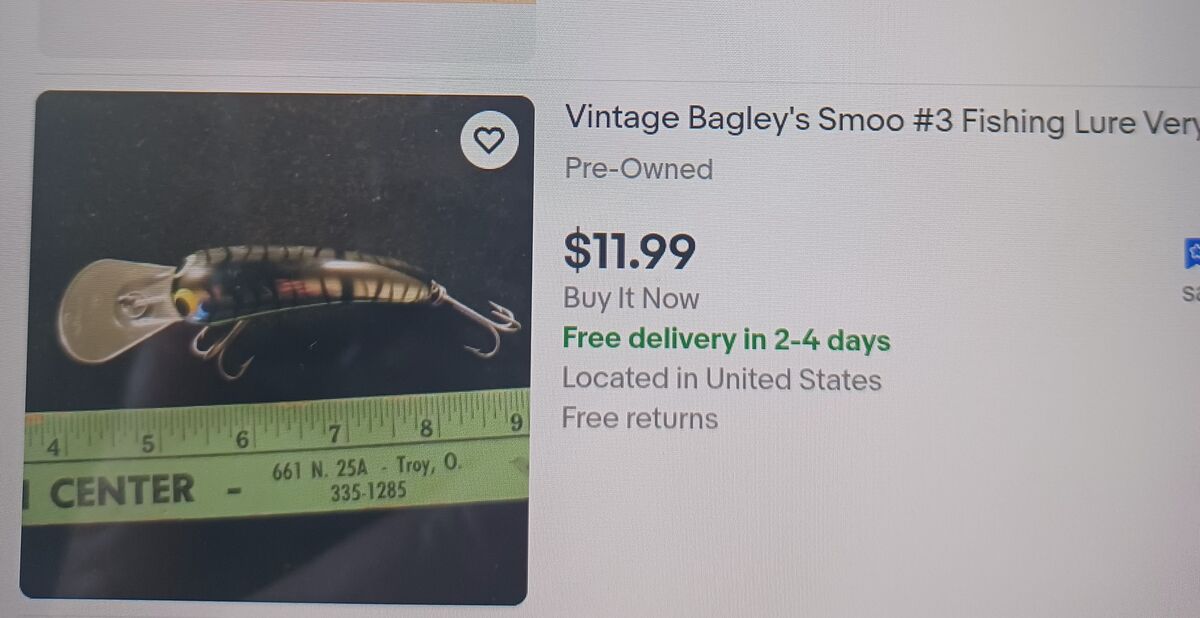Add lure listing to watchlist with heart icon
Image resolution: width=1200 pixels, height=618 pixels.
click(489, 140)
